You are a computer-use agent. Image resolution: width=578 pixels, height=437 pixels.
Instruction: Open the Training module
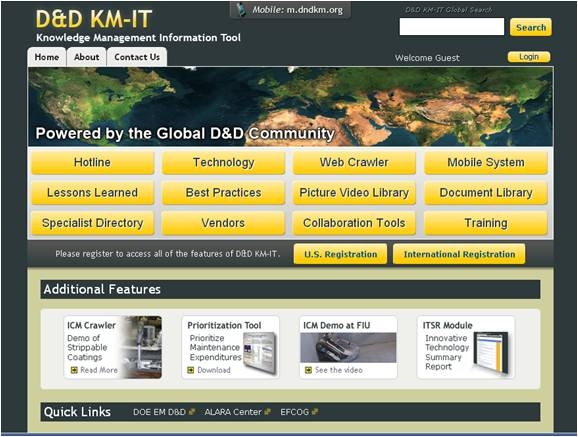point(486,223)
